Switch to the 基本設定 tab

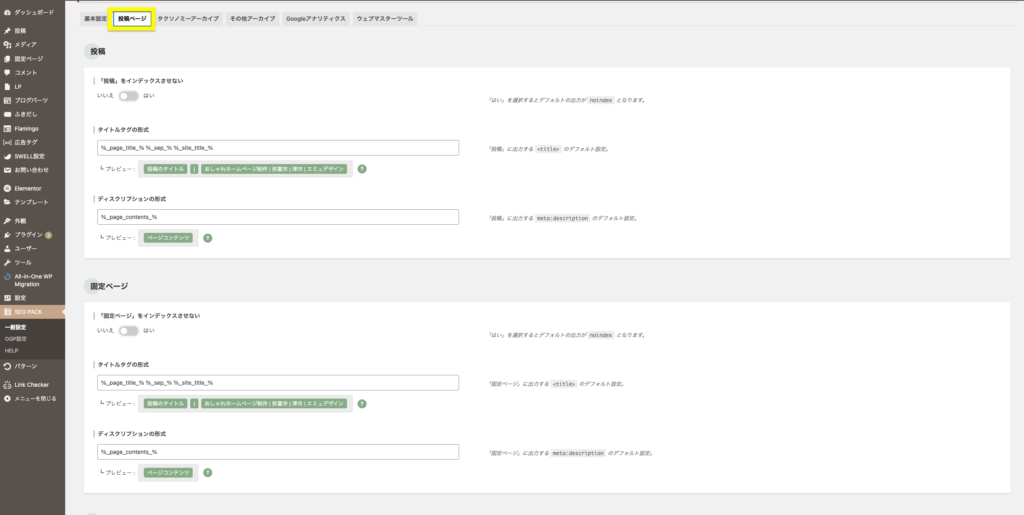coord(95,19)
